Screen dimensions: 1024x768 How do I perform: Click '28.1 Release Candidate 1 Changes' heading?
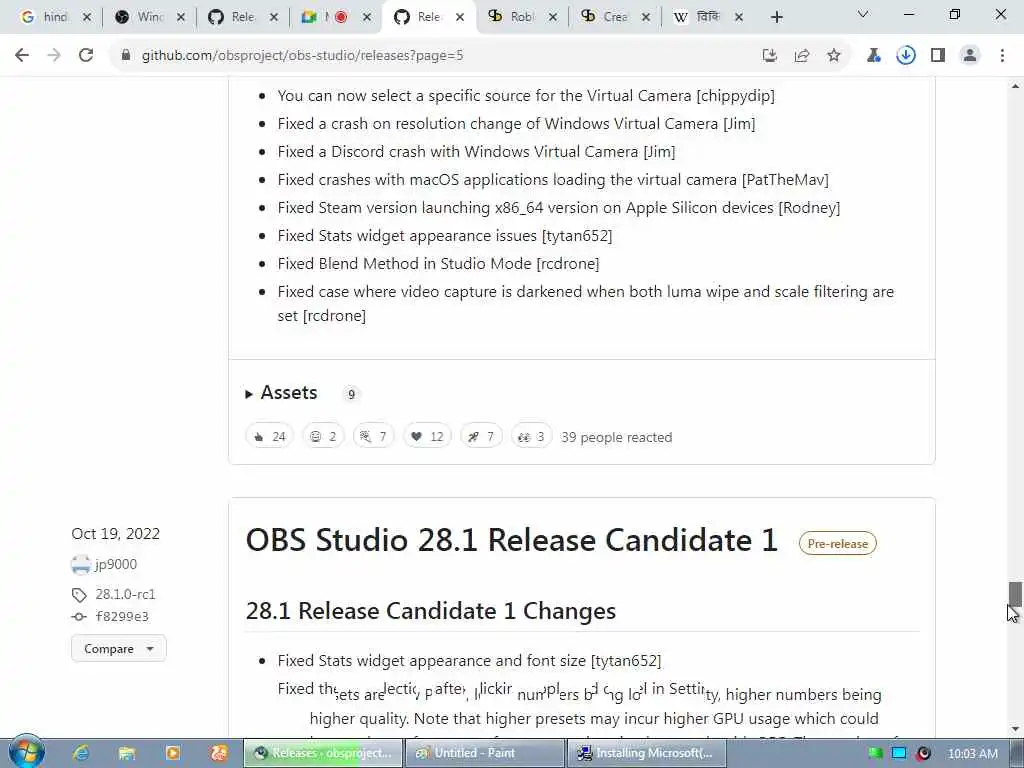[x=430, y=611]
